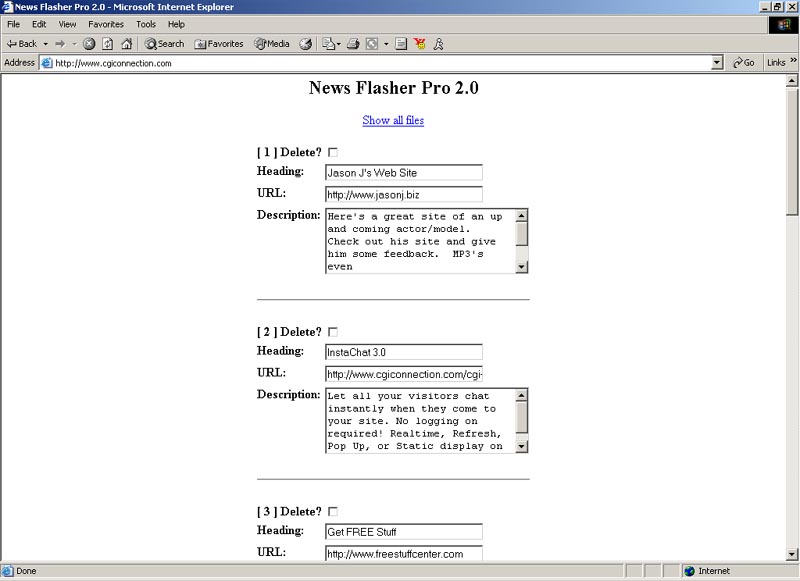Click the page scrollbar down arrow
Viewport: 800px width, 581px height.
tap(792, 554)
